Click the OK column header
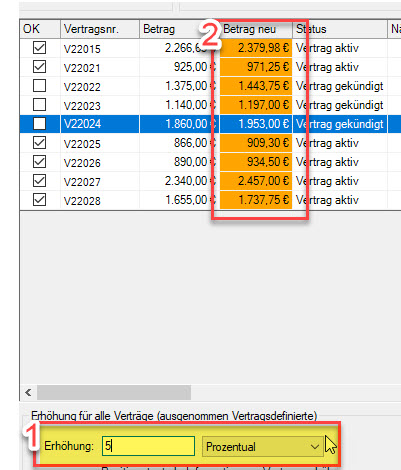The image size is (401, 470). [x=40, y=29]
